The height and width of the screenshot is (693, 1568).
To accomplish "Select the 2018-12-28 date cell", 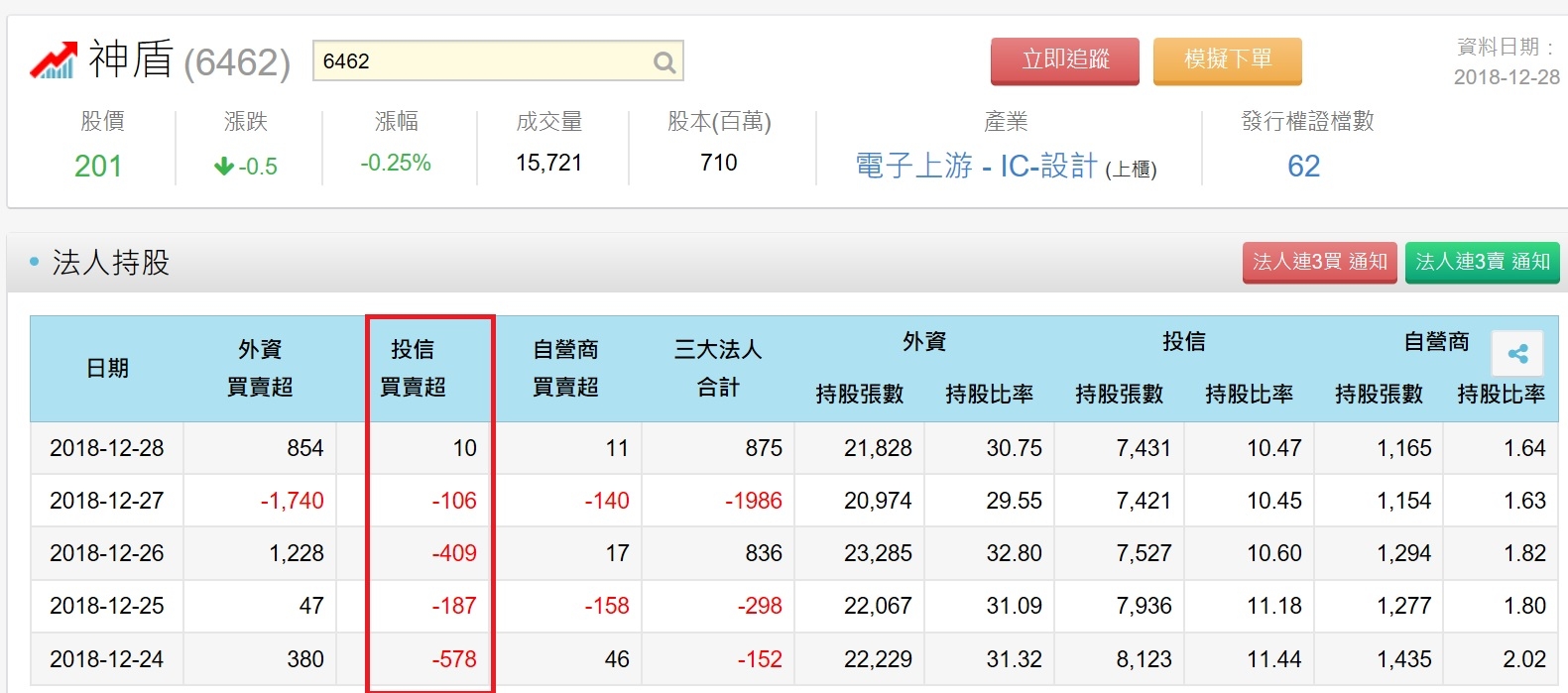I will 107,448.
